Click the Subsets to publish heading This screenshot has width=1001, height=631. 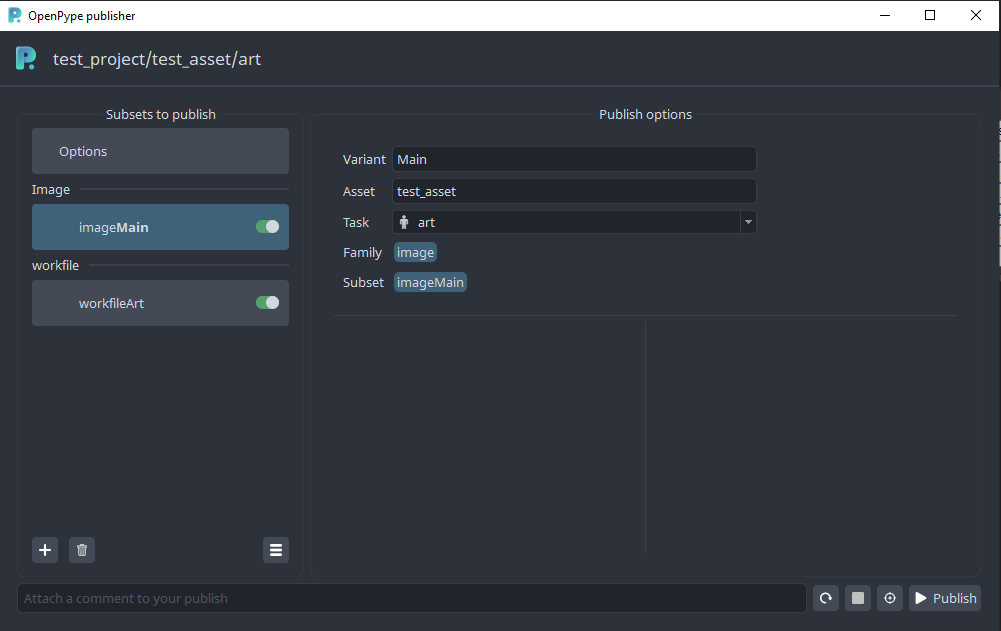161,114
